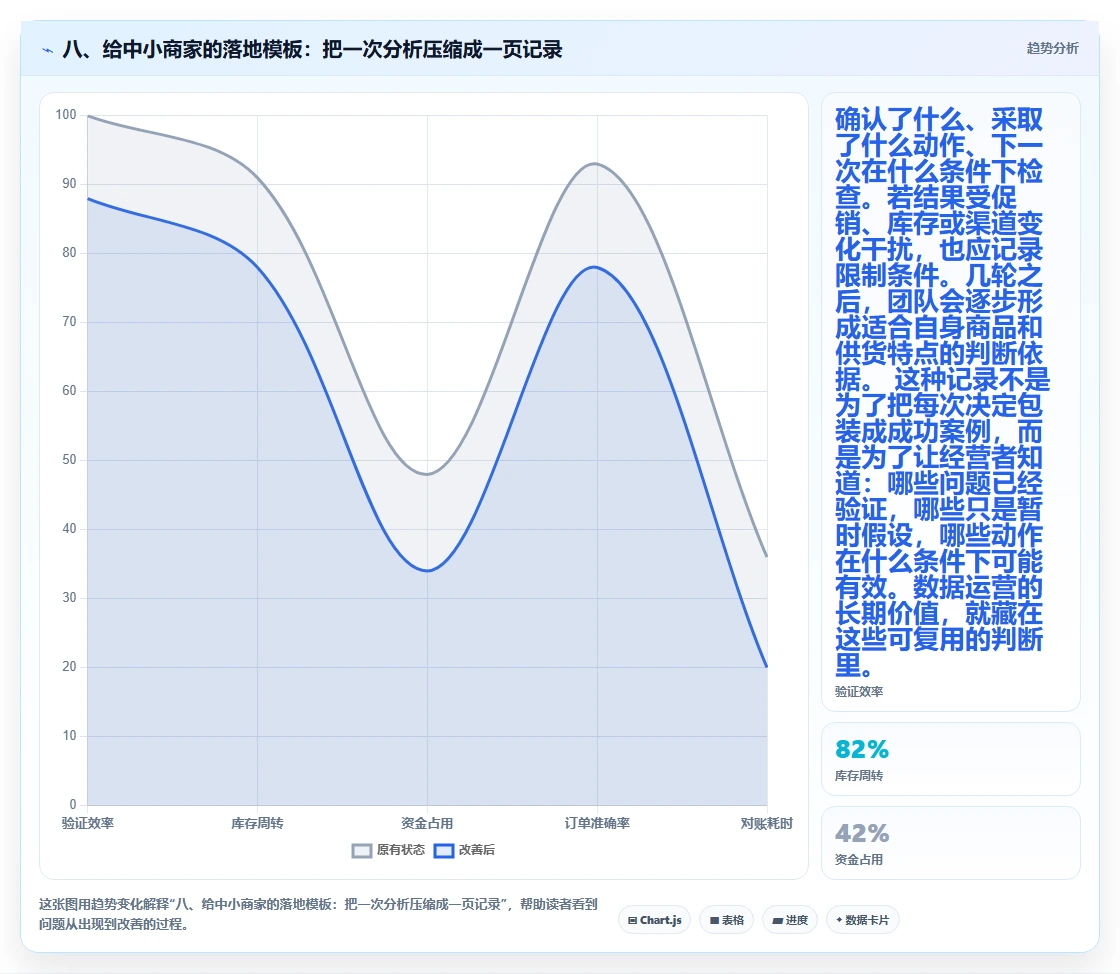Select the 进度 tag pill

click(x=790, y=920)
